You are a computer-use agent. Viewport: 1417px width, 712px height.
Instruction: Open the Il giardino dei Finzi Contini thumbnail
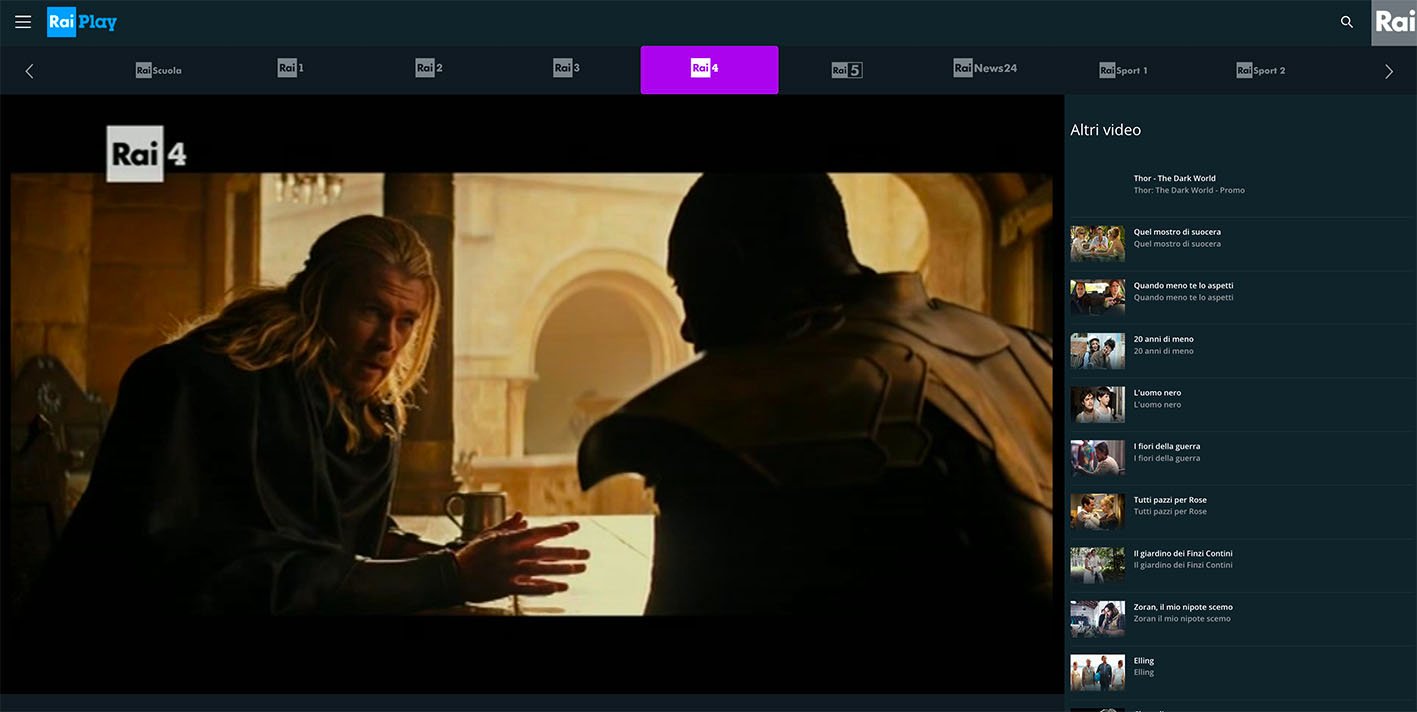click(1098, 565)
